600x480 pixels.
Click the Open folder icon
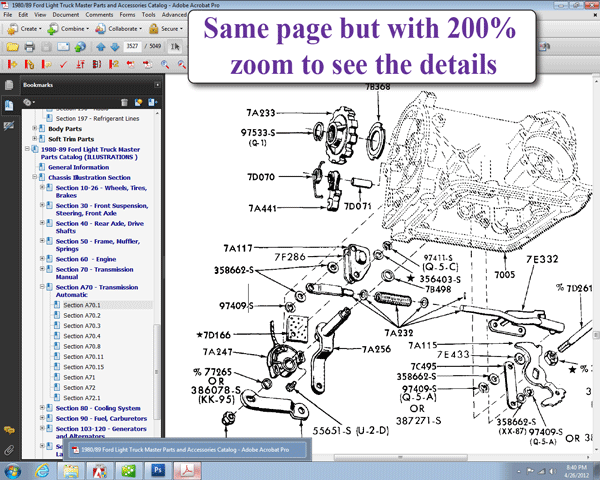coord(12,47)
